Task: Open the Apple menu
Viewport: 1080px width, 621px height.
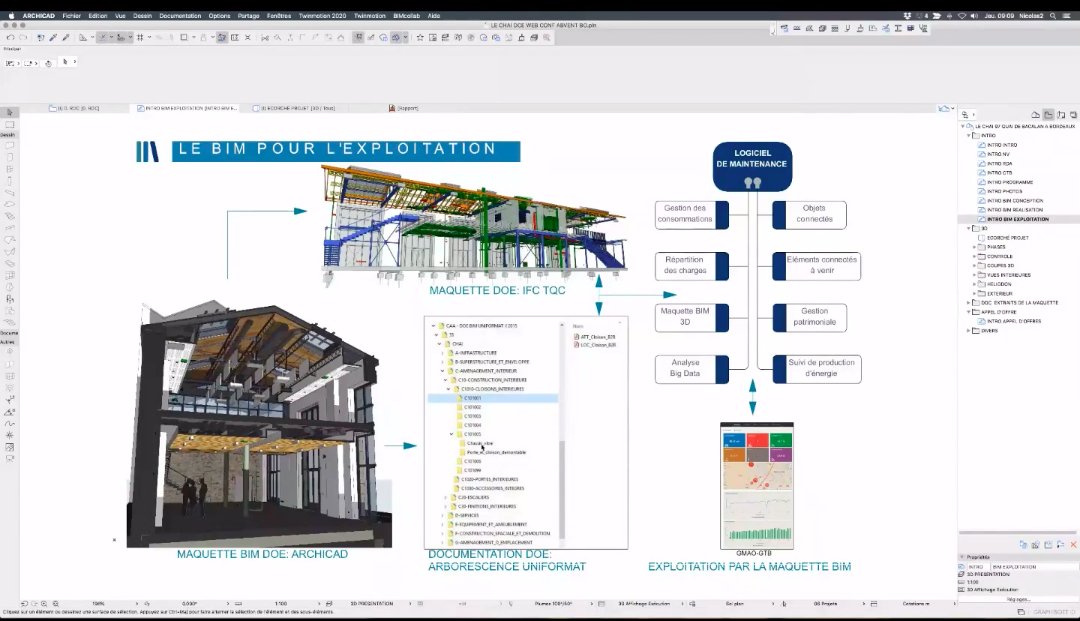Action: click(x=11, y=15)
